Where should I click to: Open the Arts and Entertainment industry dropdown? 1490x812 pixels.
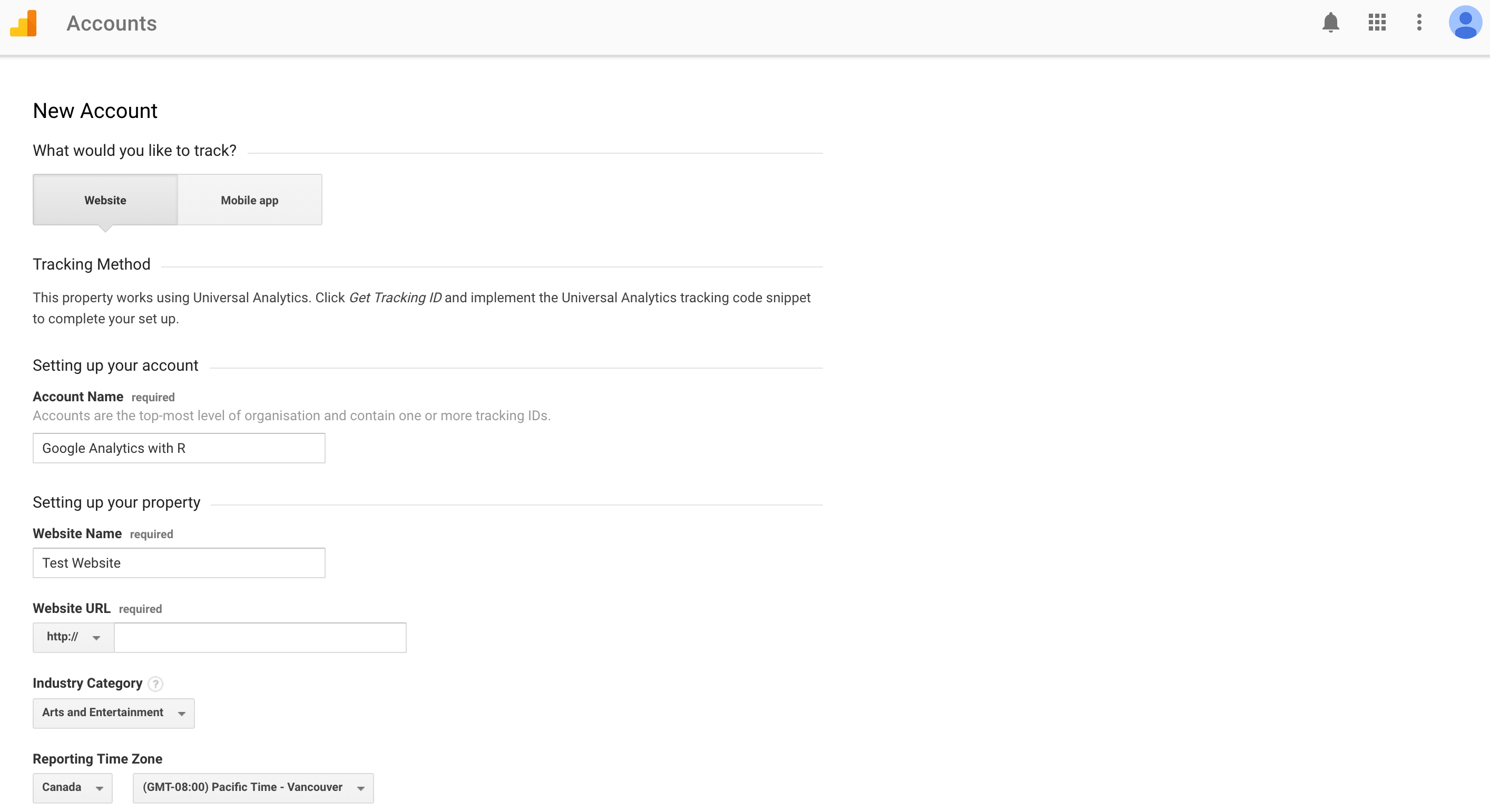click(113, 713)
